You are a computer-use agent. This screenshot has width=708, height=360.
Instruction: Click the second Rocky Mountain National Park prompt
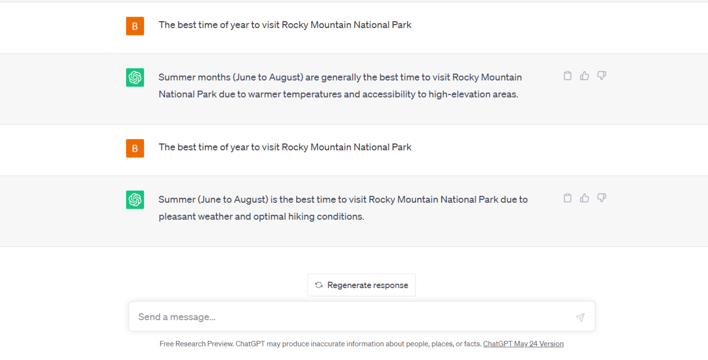tap(285, 147)
